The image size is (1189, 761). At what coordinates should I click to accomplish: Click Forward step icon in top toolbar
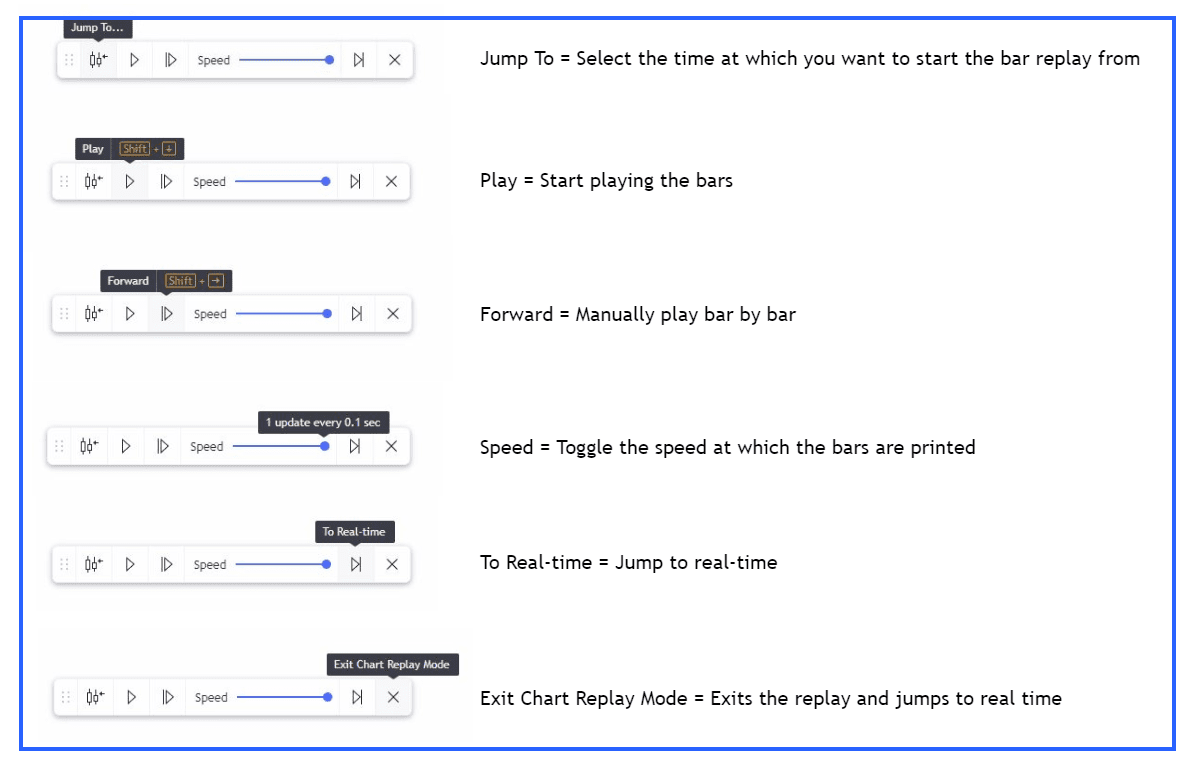(171, 60)
